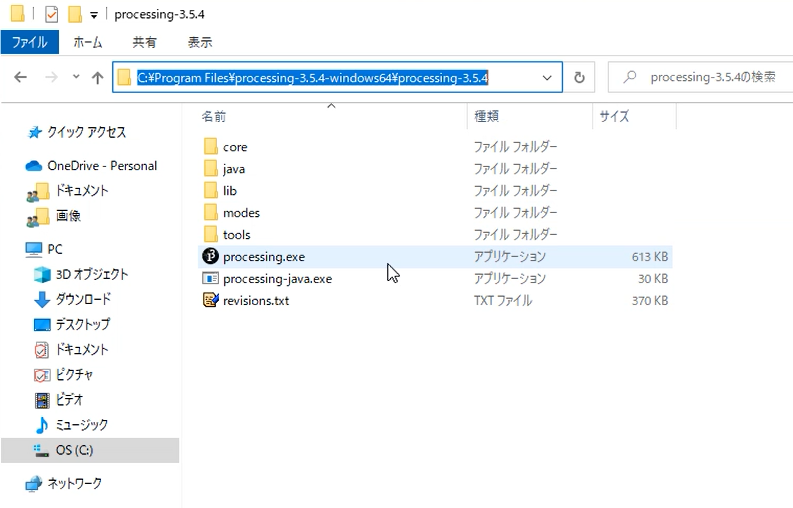
Task: Click the 30 KB size cell
Action: [653, 279]
